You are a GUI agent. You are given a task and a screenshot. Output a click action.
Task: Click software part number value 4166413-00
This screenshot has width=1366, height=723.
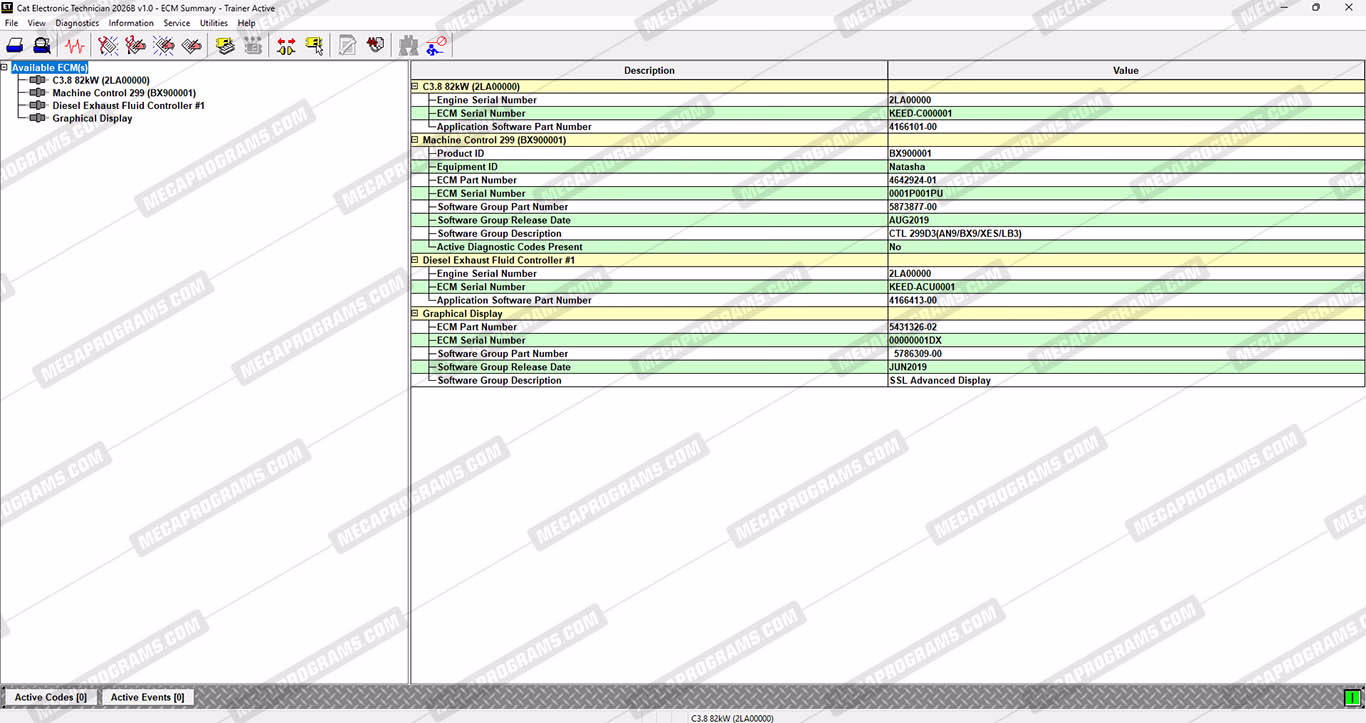click(x=913, y=300)
